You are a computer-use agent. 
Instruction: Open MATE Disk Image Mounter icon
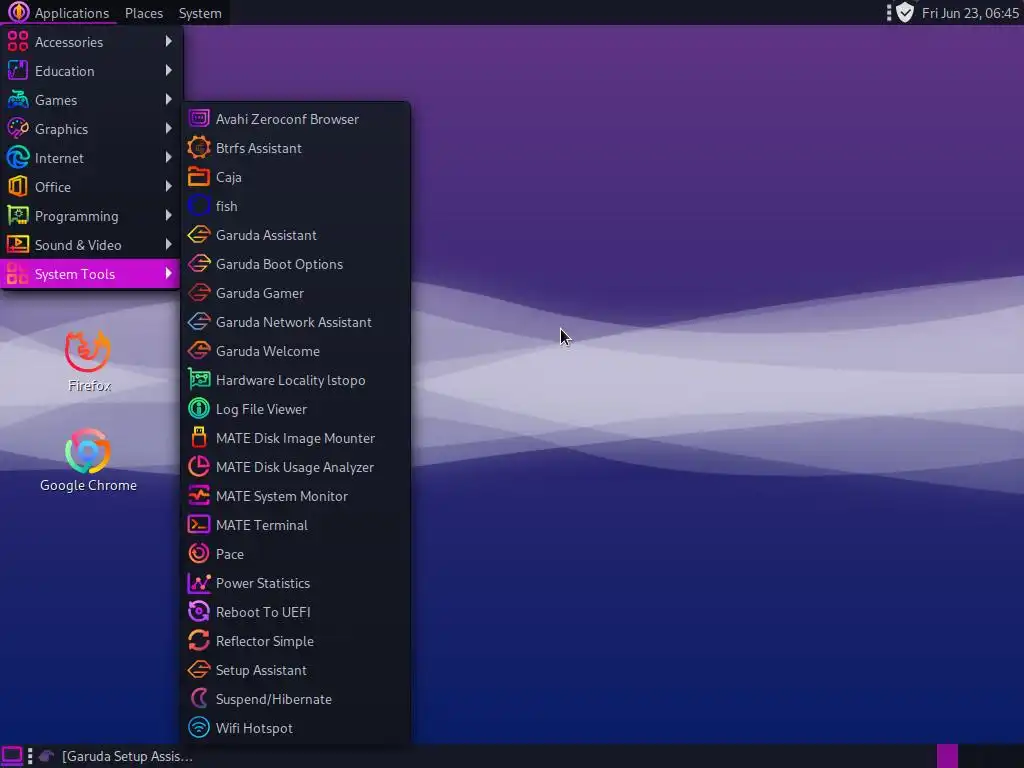coord(199,438)
